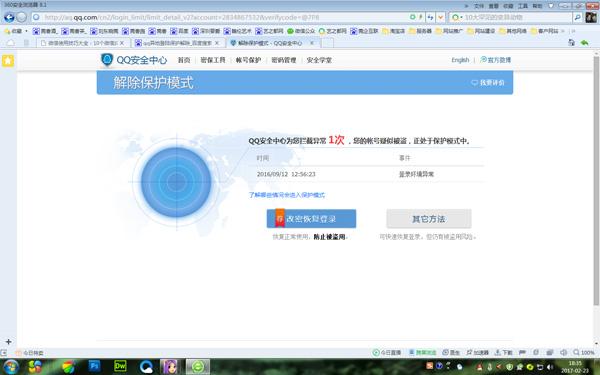The width and height of the screenshot is (600, 375).
Task: Open the 淘宝店 bookmark folder
Action: (394, 31)
